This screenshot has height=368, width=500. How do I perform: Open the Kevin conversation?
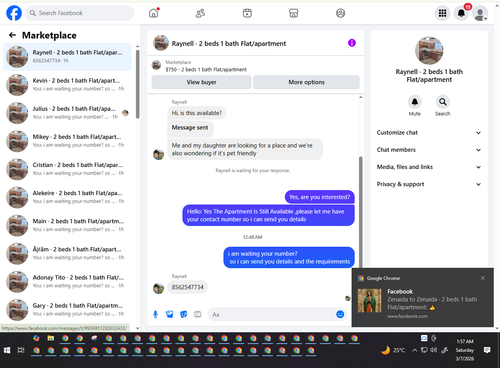point(67,85)
